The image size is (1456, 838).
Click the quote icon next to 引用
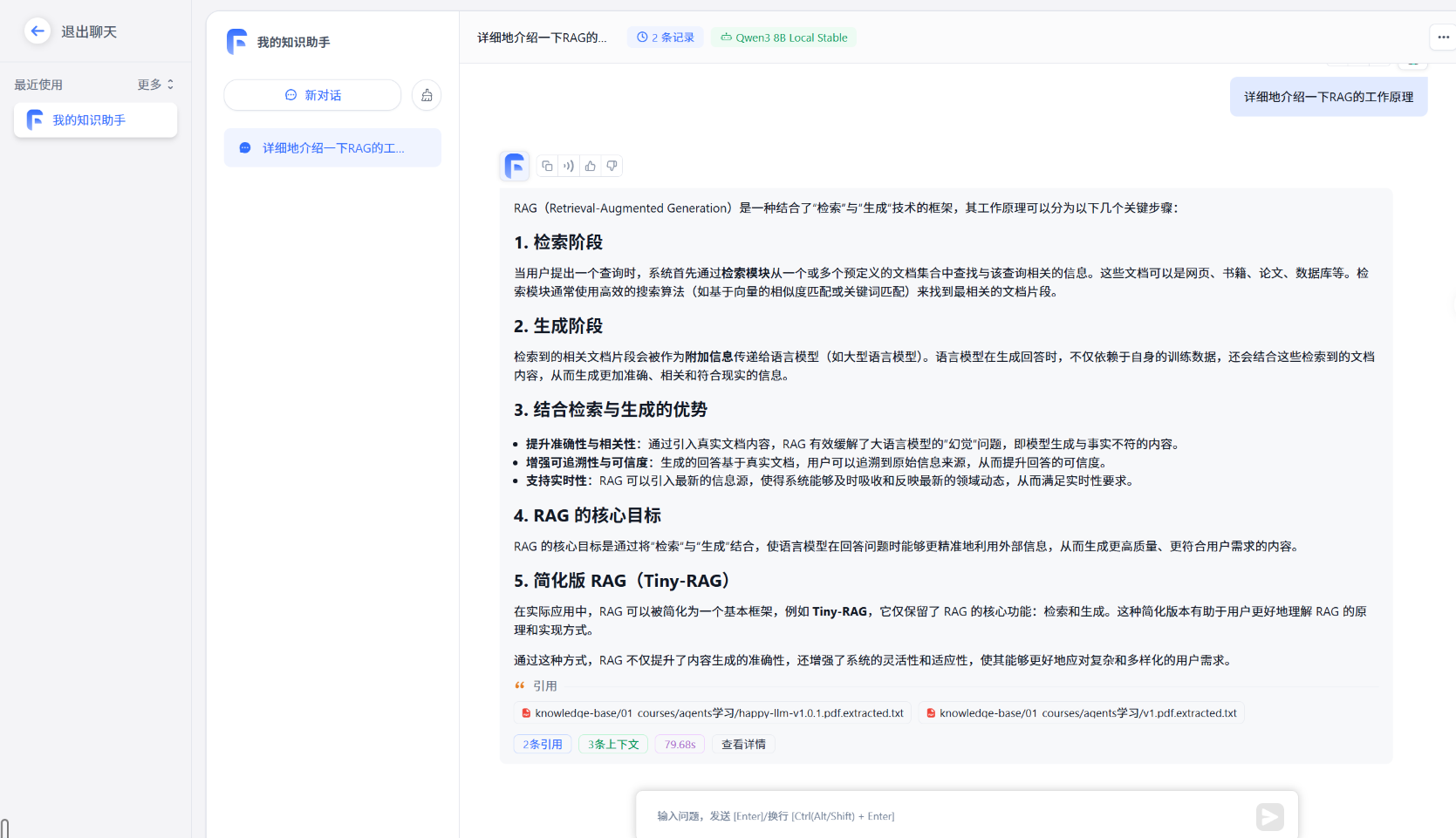tap(520, 685)
